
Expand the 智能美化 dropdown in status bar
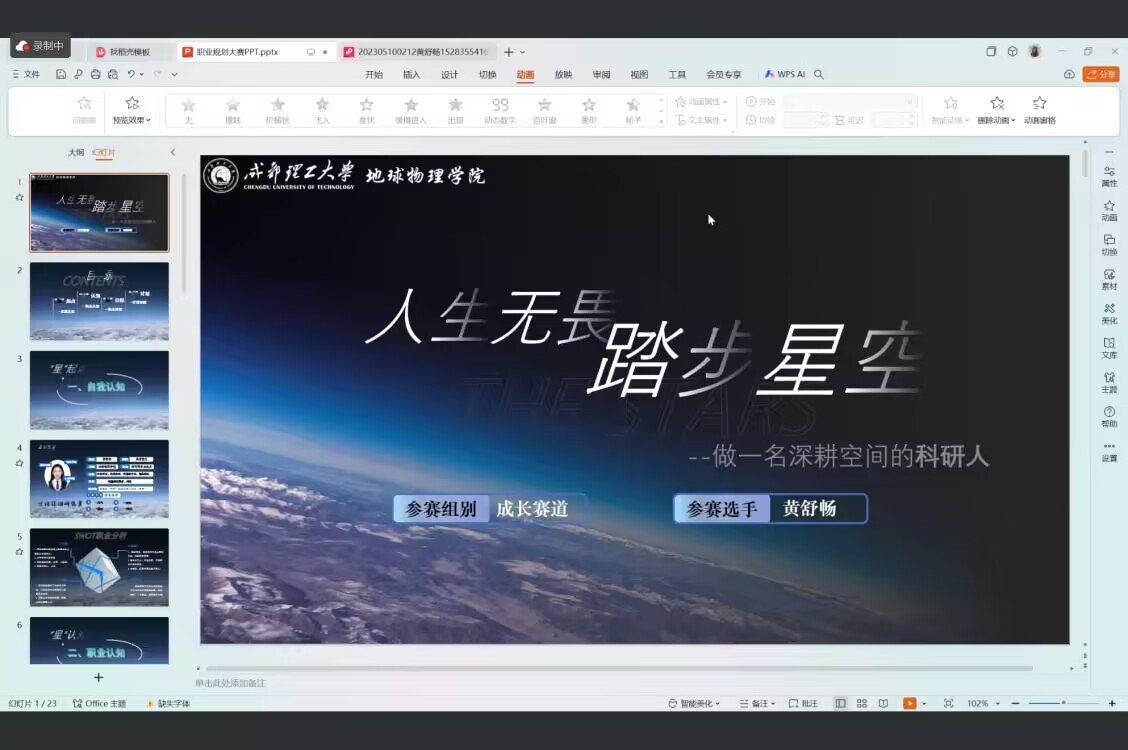click(694, 703)
